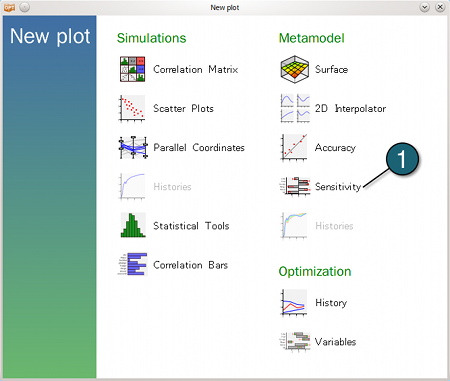
Task: Open the Statistical Tools histogram icon
Action: click(x=133, y=225)
